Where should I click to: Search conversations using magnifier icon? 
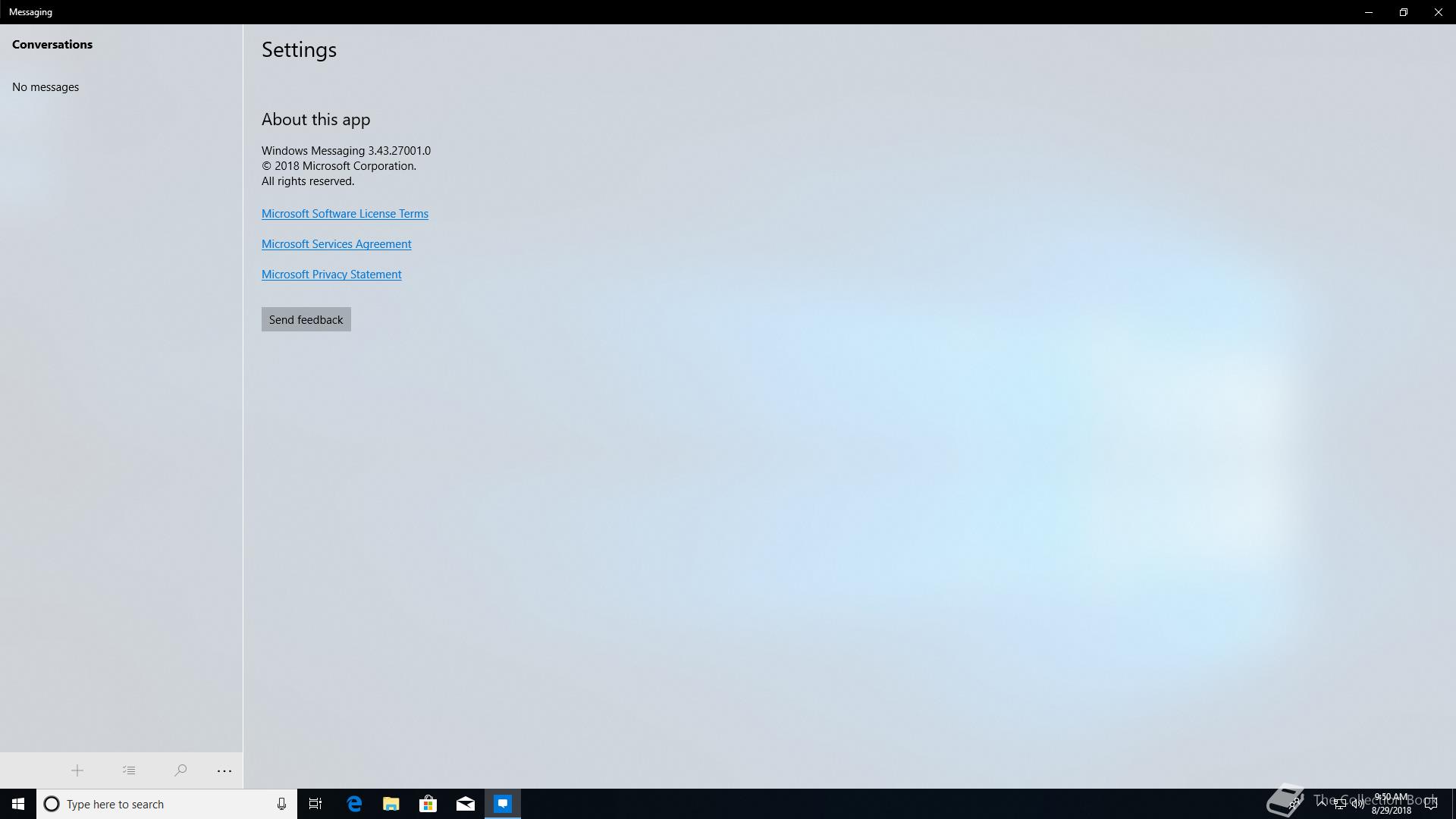coord(180,770)
